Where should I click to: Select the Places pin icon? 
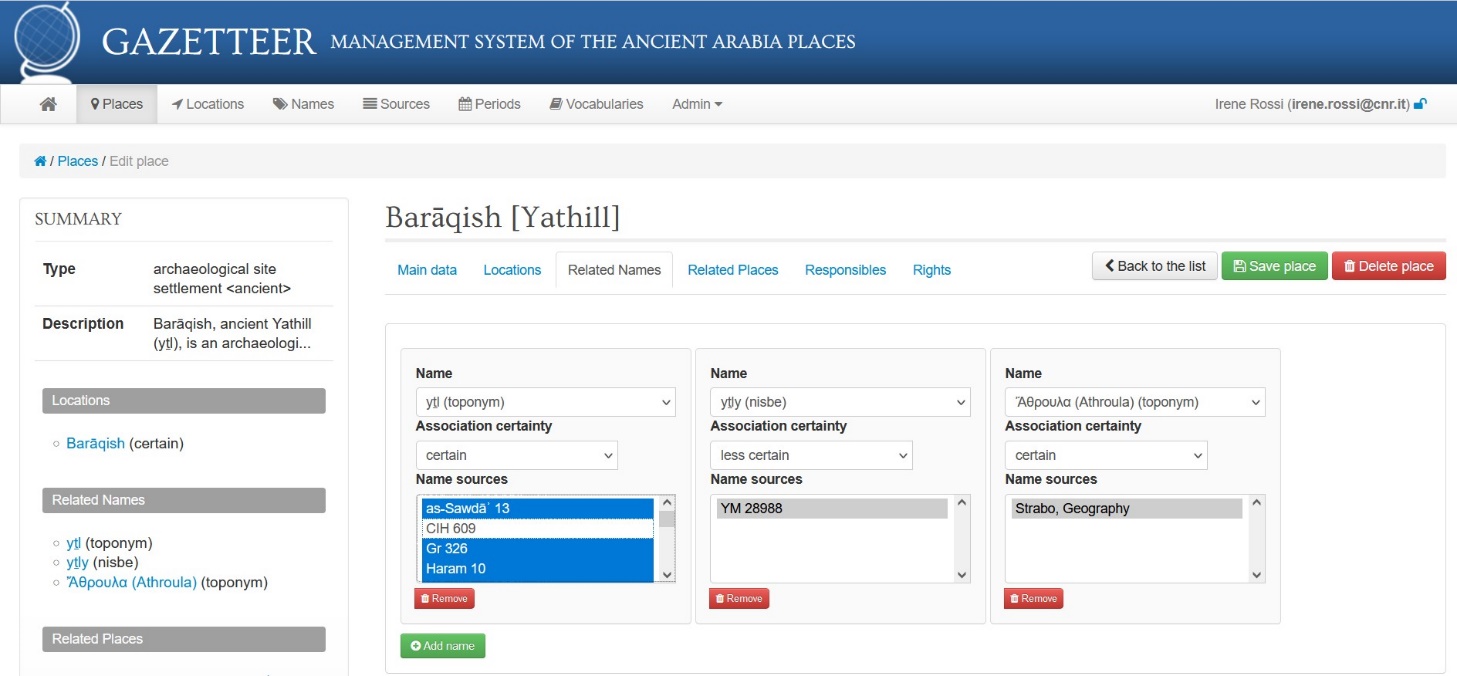pos(95,103)
